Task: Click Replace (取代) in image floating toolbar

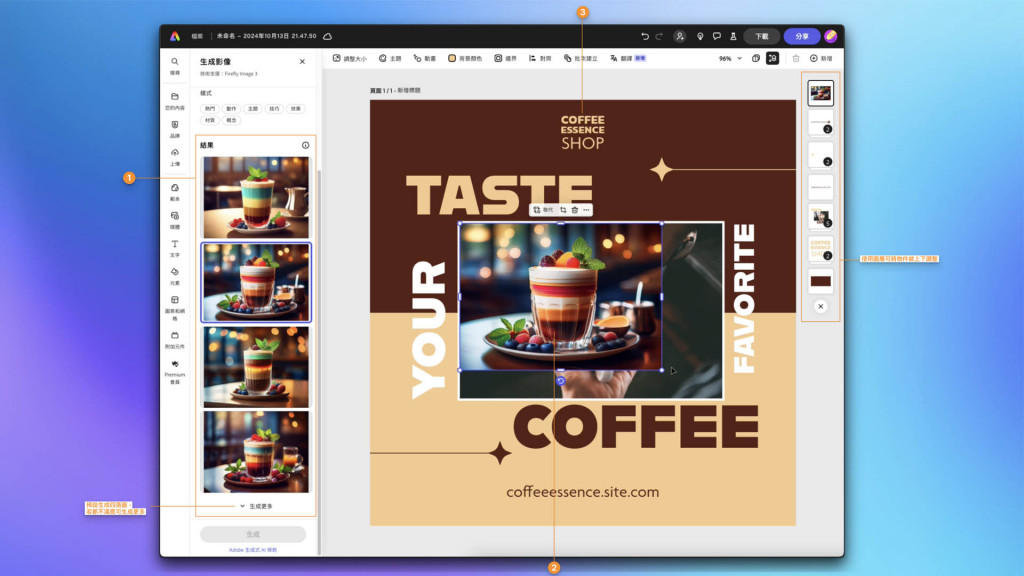Action: (x=543, y=210)
